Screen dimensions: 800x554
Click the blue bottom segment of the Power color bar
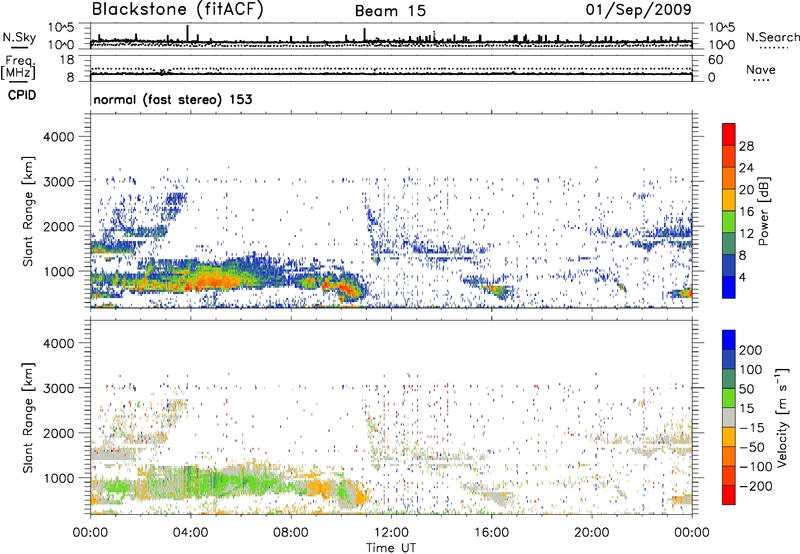[x=729, y=287]
